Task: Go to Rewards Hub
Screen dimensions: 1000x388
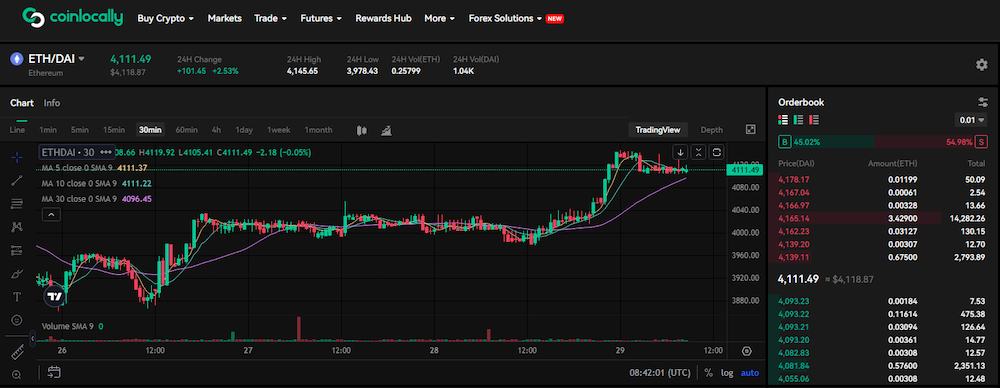Action: click(x=383, y=19)
